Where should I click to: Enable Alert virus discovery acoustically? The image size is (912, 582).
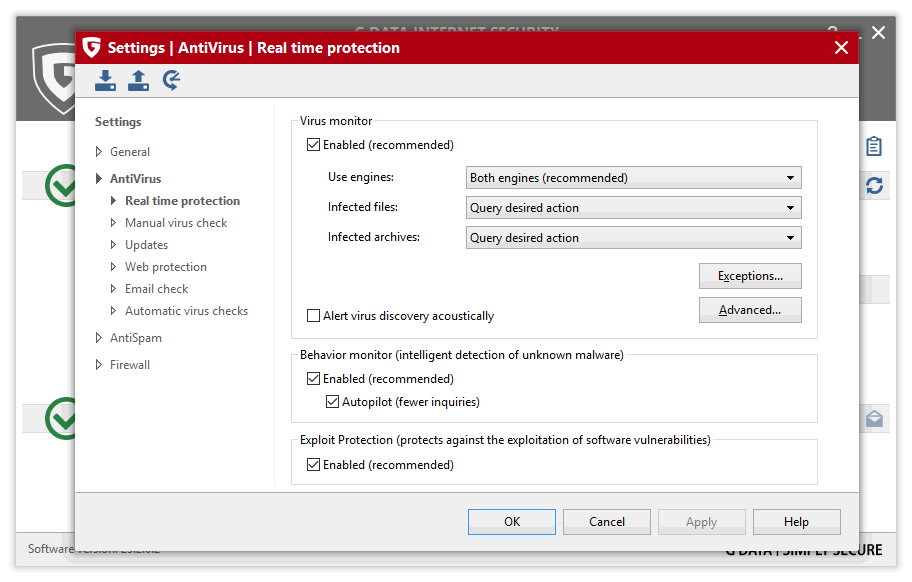[x=314, y=316]
